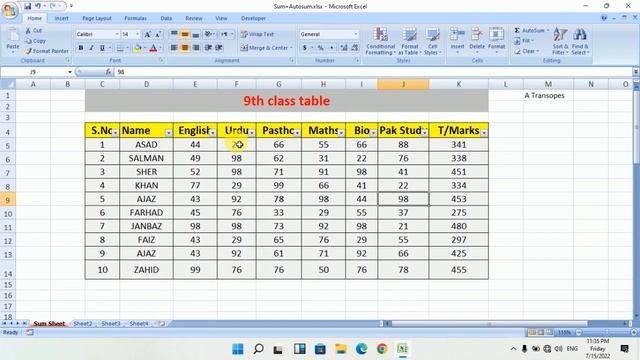Image resolution: width=640 pixels, height=360 pixels.
Task: Toggle Wrap Text
Action: [258, 34]
